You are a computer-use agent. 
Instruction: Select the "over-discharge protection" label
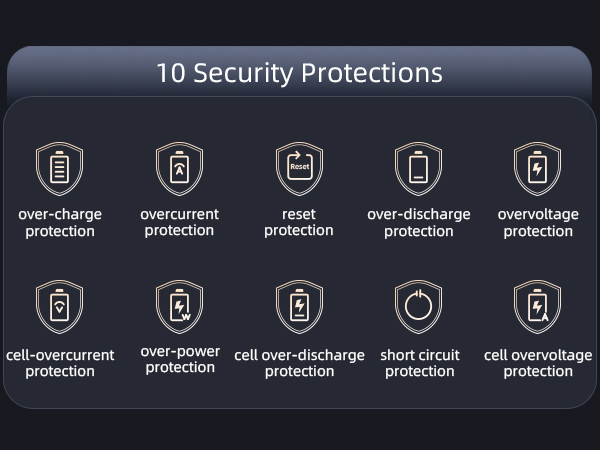(419, 223)
